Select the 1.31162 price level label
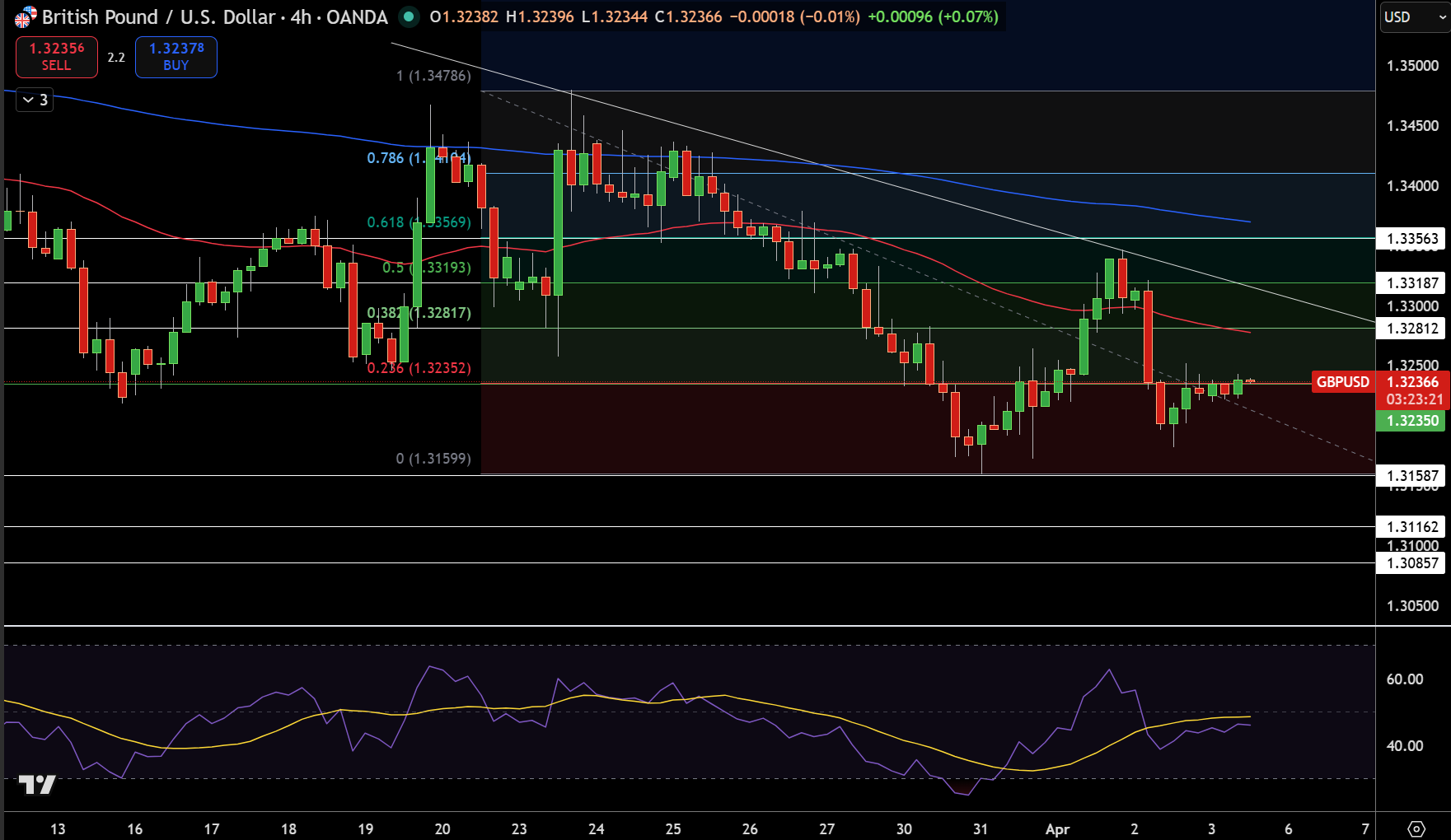 point(1412,527)
